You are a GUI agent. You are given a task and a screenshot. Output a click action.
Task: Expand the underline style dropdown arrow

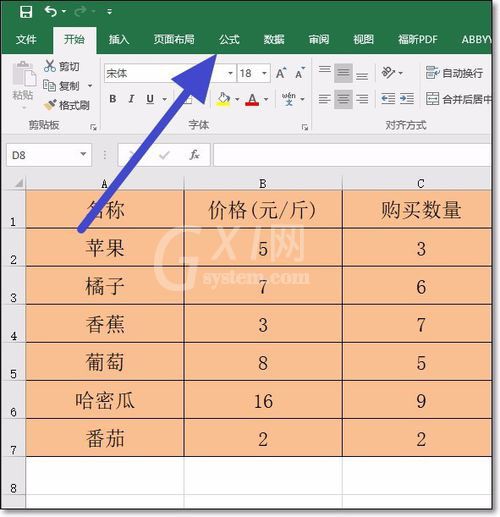[x=164, y=99]
